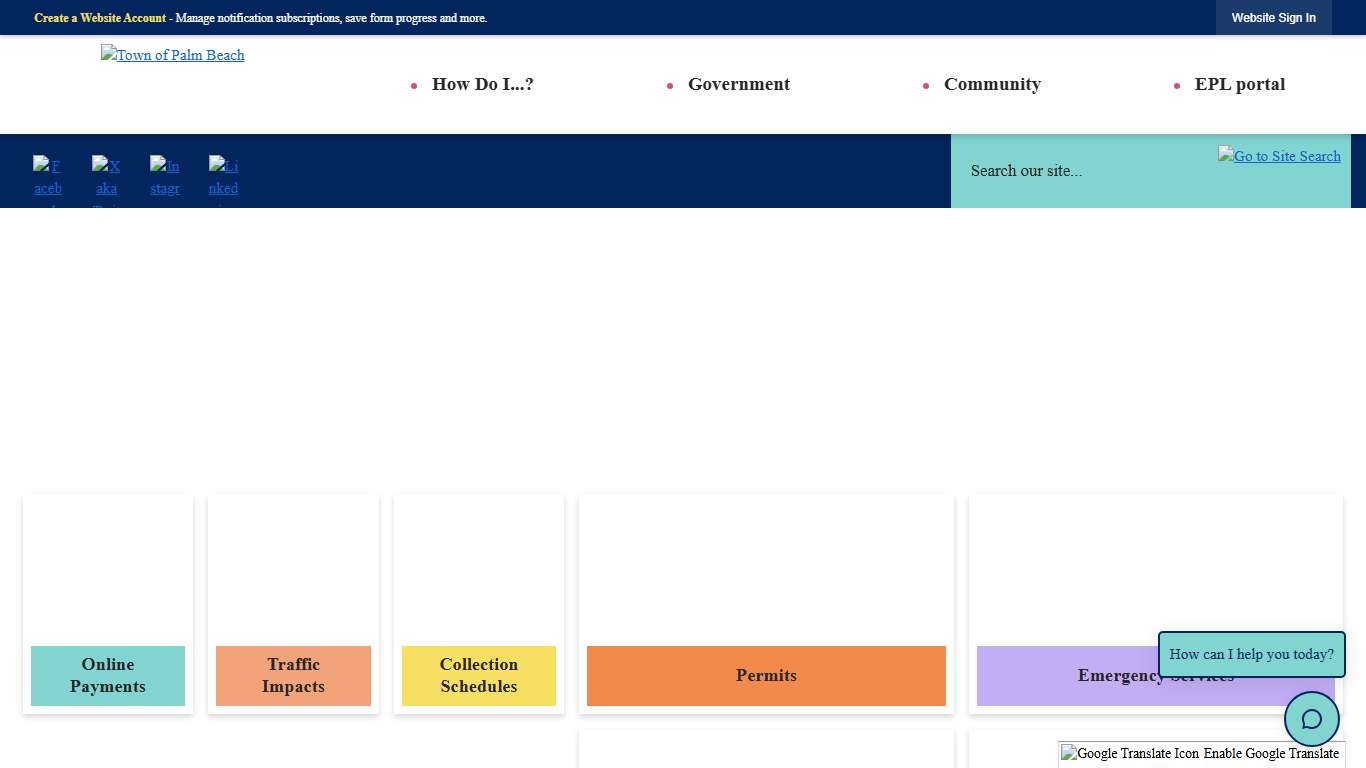Expand the Government menu
Viewport: 1366px width, 768px height.
(x=738, y=85)
